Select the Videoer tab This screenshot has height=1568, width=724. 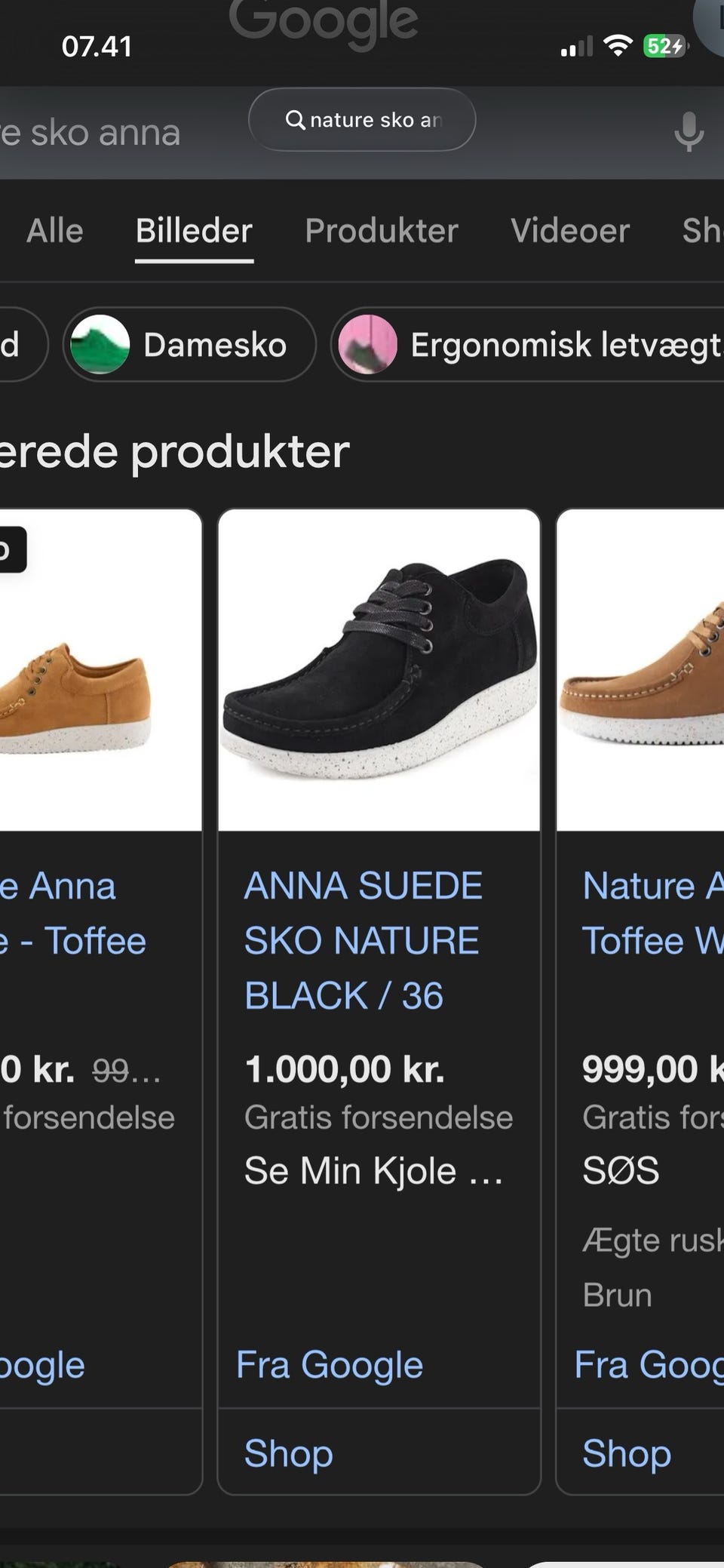pyautogui.click(x=569, y=231)
